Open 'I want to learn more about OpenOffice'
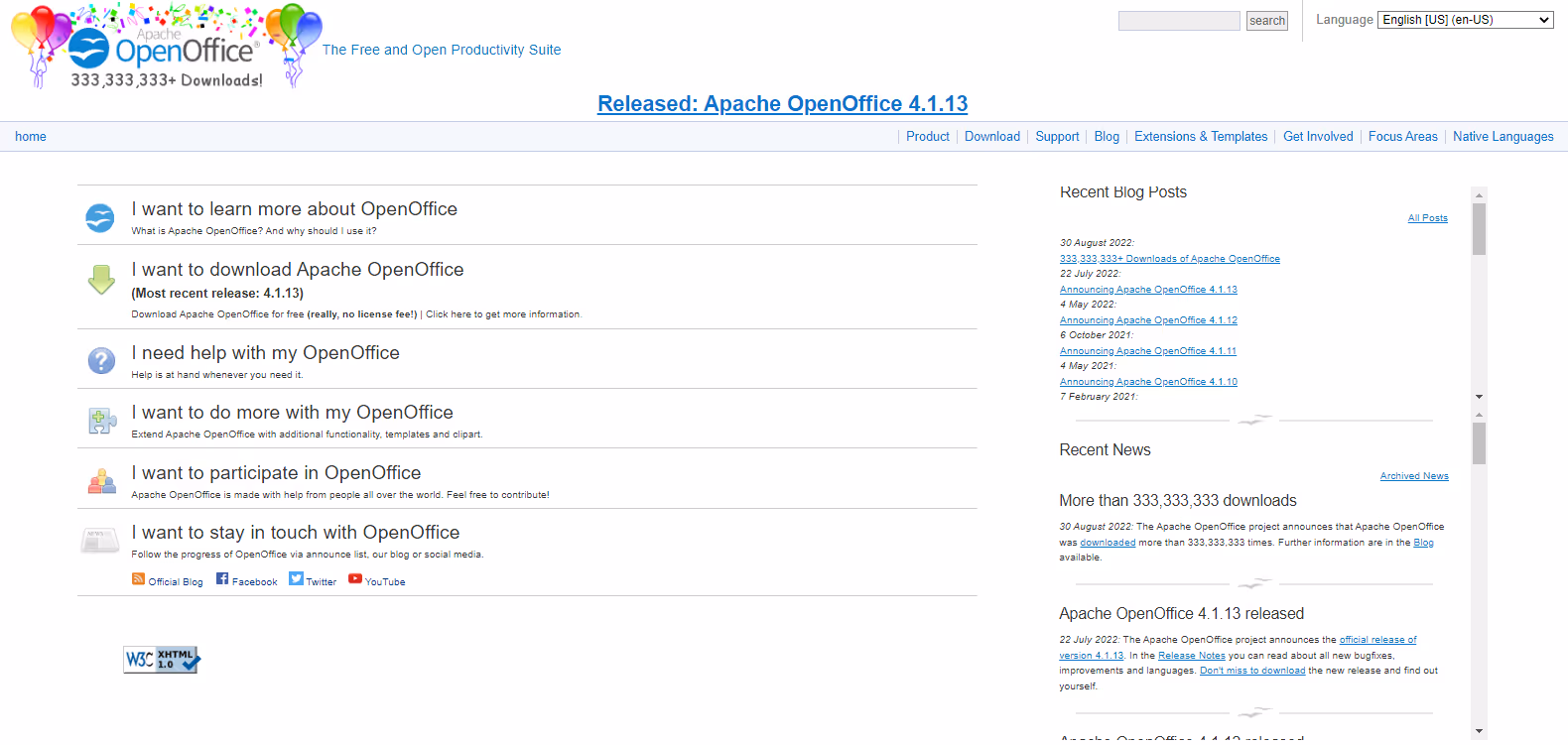 click(295, 209)
